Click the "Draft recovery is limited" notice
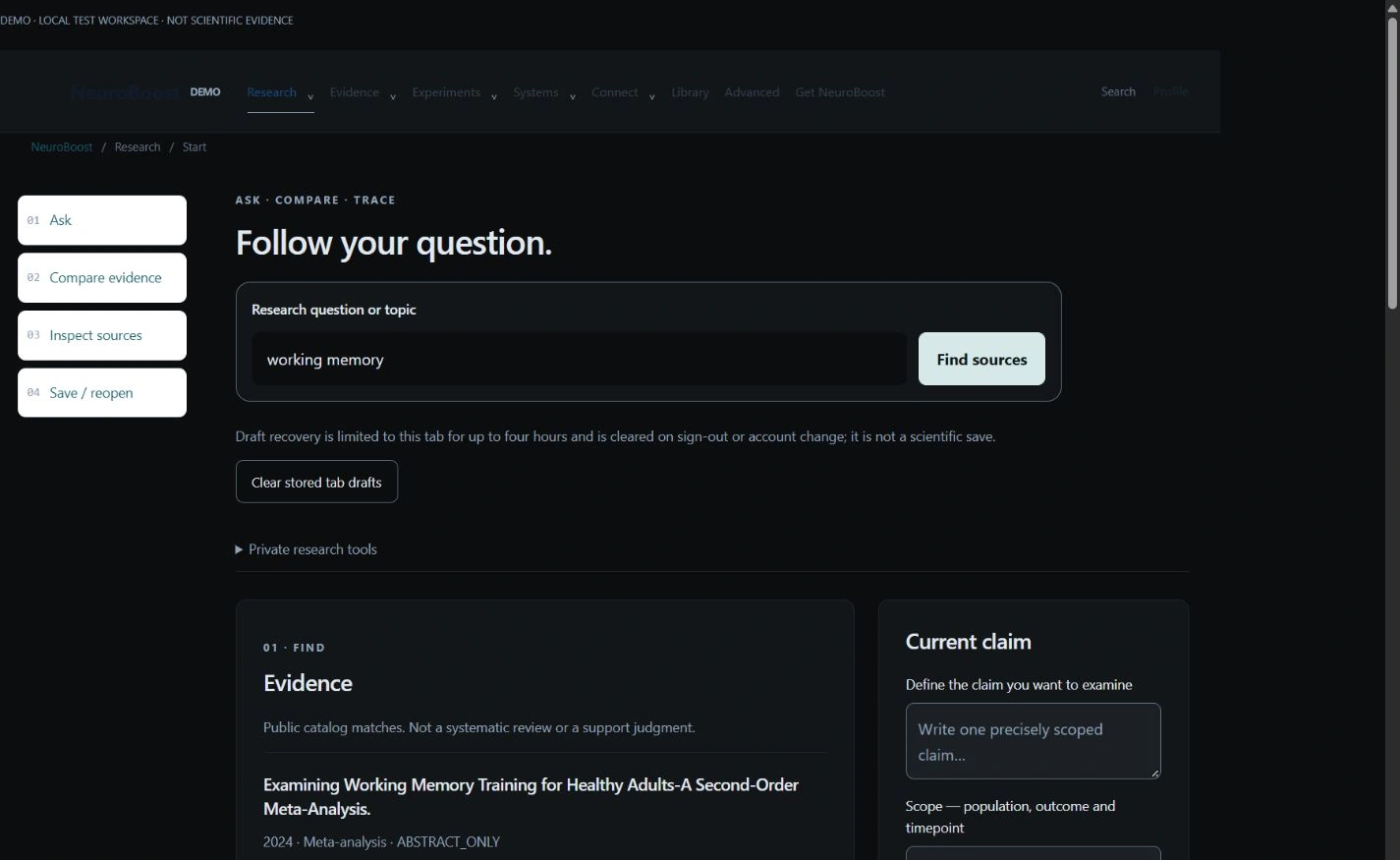The height and width of the screenshot is (860, 1400). 615,436
